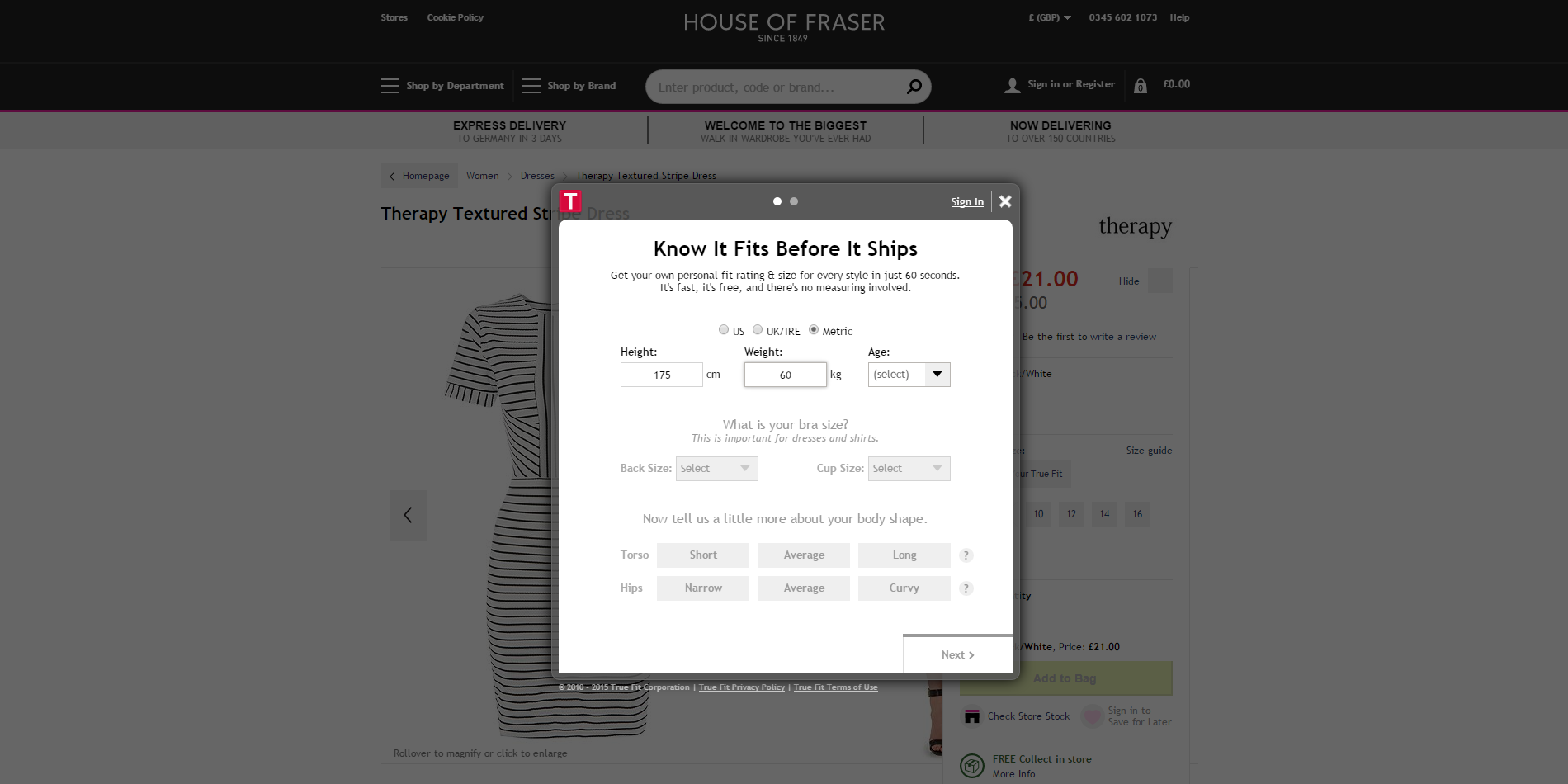Open Shop by Brand menu
The width and height of the screenshot is (1568, 784).
pyautogui.click(x=569, y=86)
